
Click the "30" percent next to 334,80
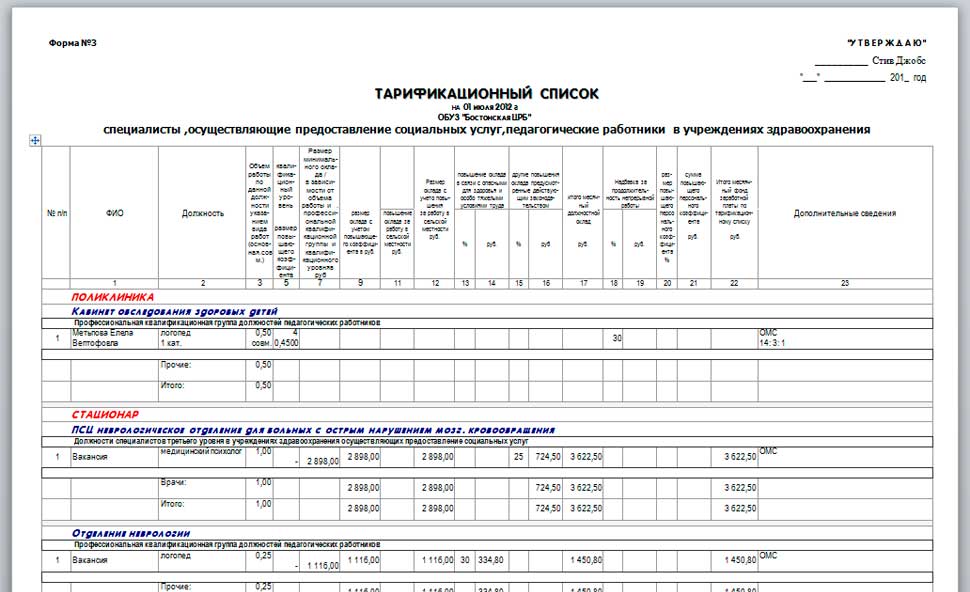(x=465, y=560)
